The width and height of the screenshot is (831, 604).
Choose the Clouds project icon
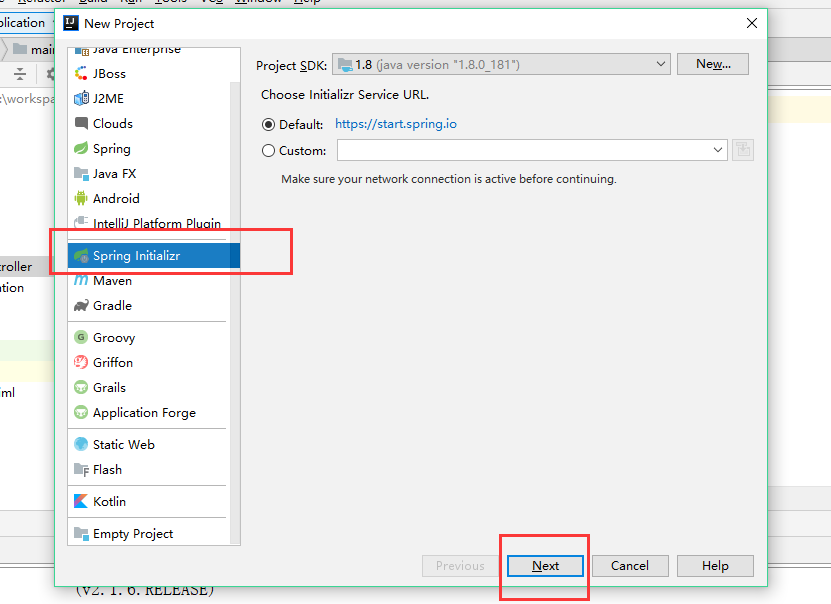pos(81,123)
